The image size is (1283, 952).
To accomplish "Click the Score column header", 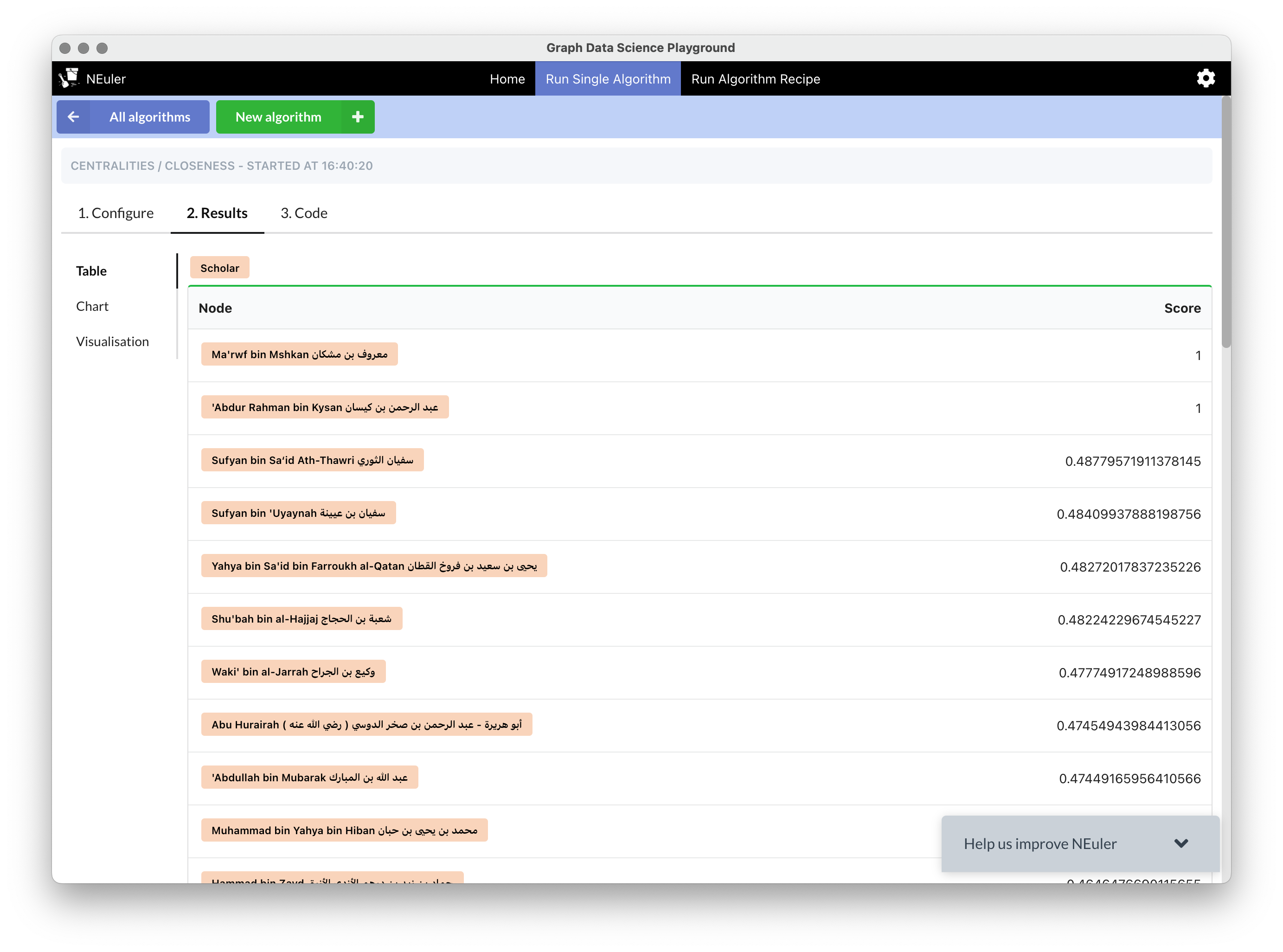I will [x=1181, y=309].
